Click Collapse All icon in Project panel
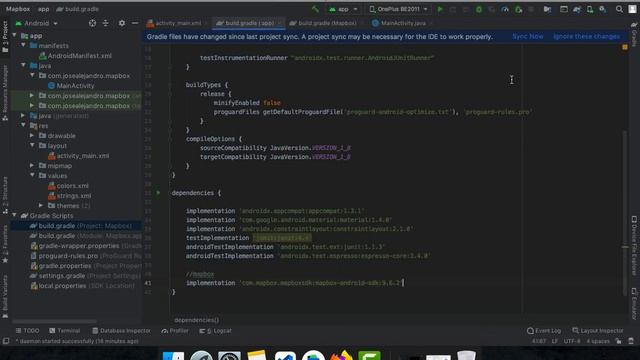Screen dimensions: 640x360 pyautogui.click(x=106, y=23)
